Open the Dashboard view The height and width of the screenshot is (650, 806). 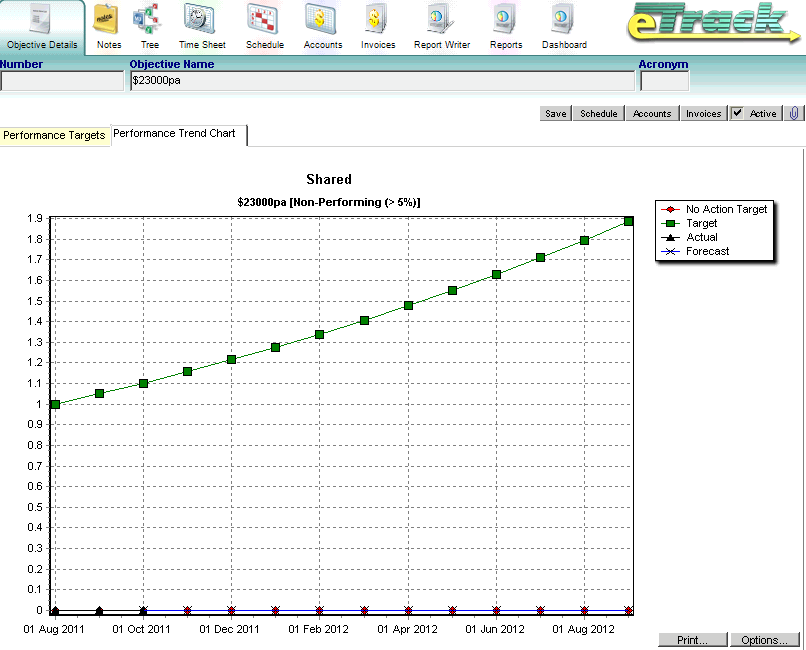pyautogui.click(x=563, y=25)
